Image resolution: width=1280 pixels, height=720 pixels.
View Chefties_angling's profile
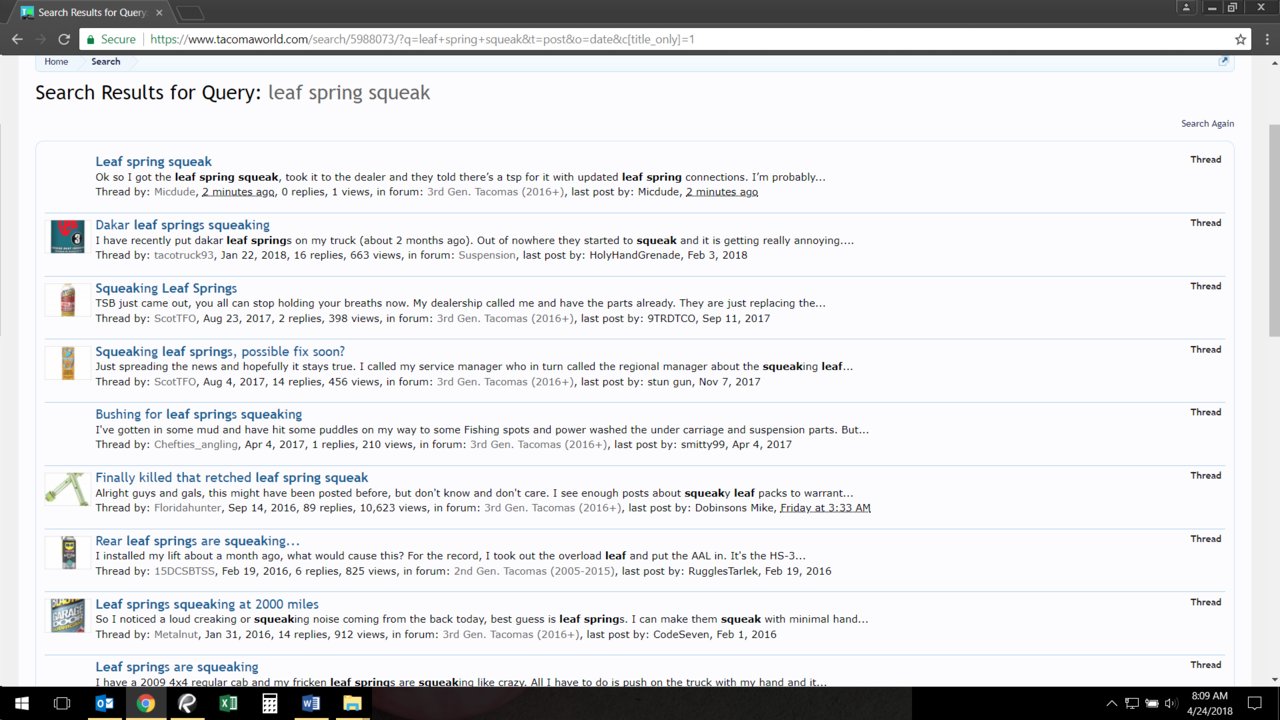[196, 445]
